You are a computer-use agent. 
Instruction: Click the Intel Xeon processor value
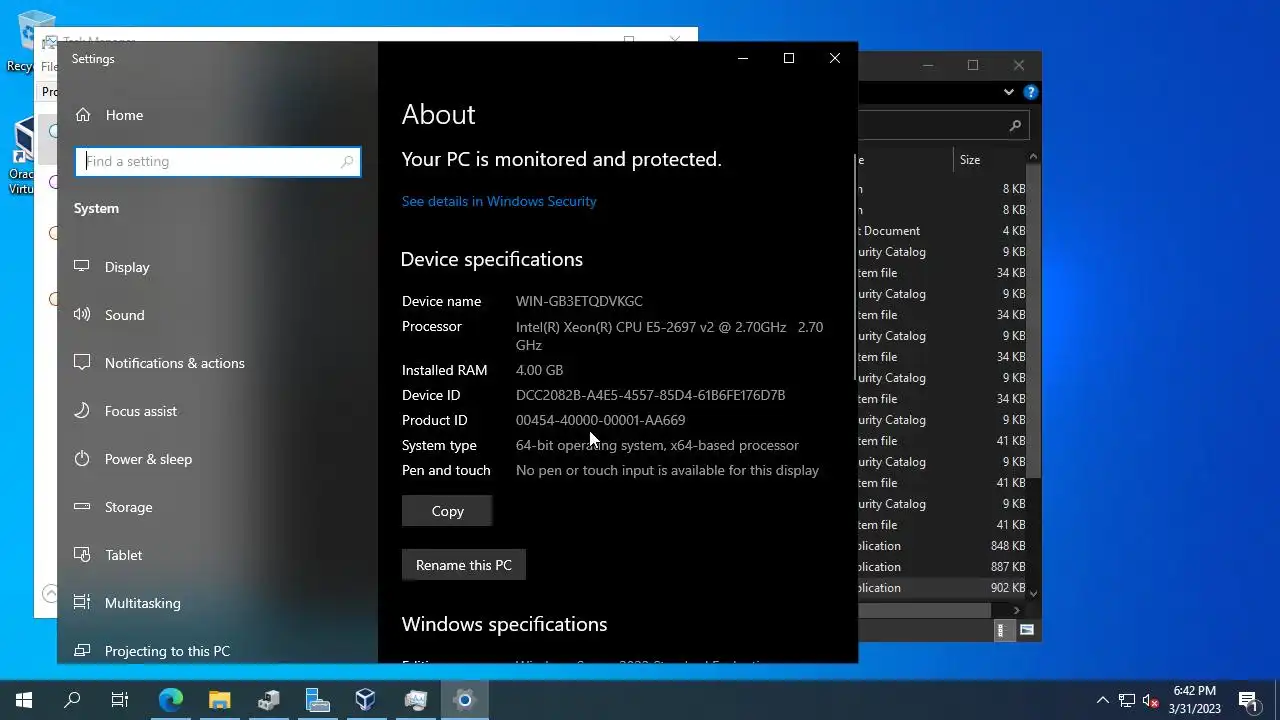tap(669, 336)
